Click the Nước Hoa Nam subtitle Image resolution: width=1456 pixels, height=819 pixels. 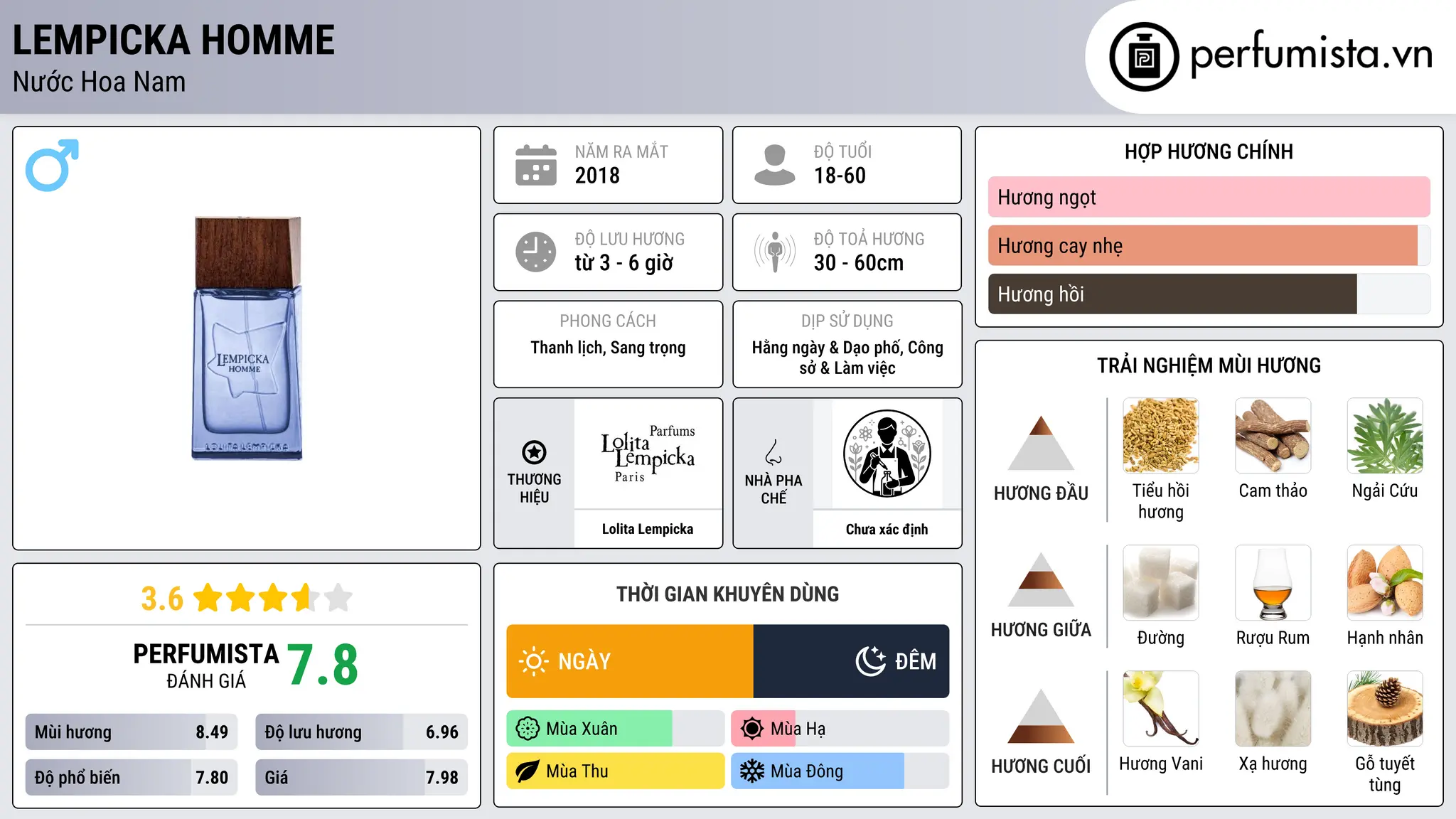[99, 82]
